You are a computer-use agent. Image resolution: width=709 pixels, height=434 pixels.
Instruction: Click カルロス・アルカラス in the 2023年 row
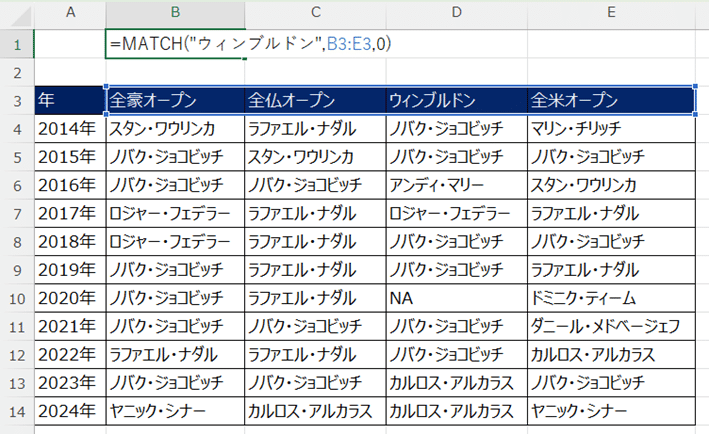coord(457,383)
